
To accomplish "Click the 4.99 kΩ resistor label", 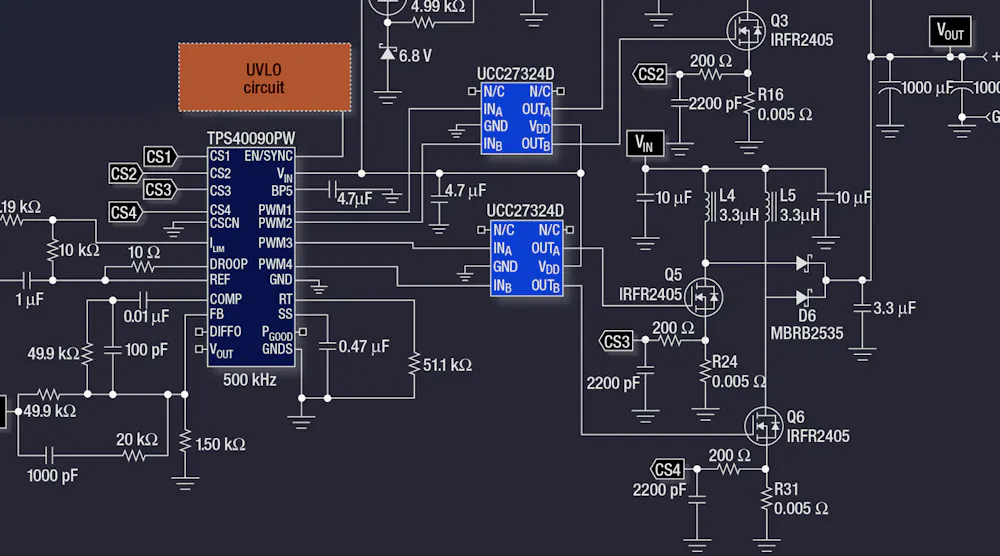I will click(438, 7).
